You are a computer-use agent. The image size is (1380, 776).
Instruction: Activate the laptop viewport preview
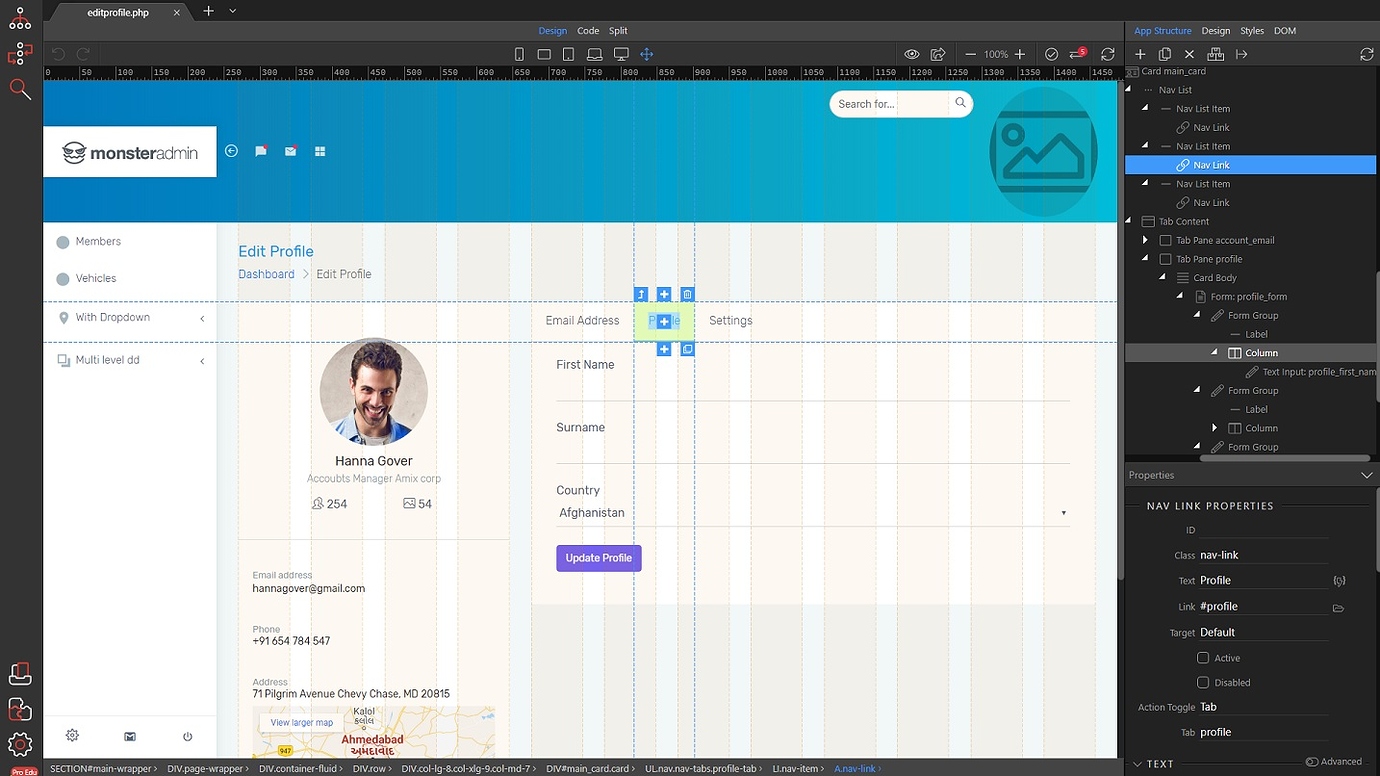[595, 54]
